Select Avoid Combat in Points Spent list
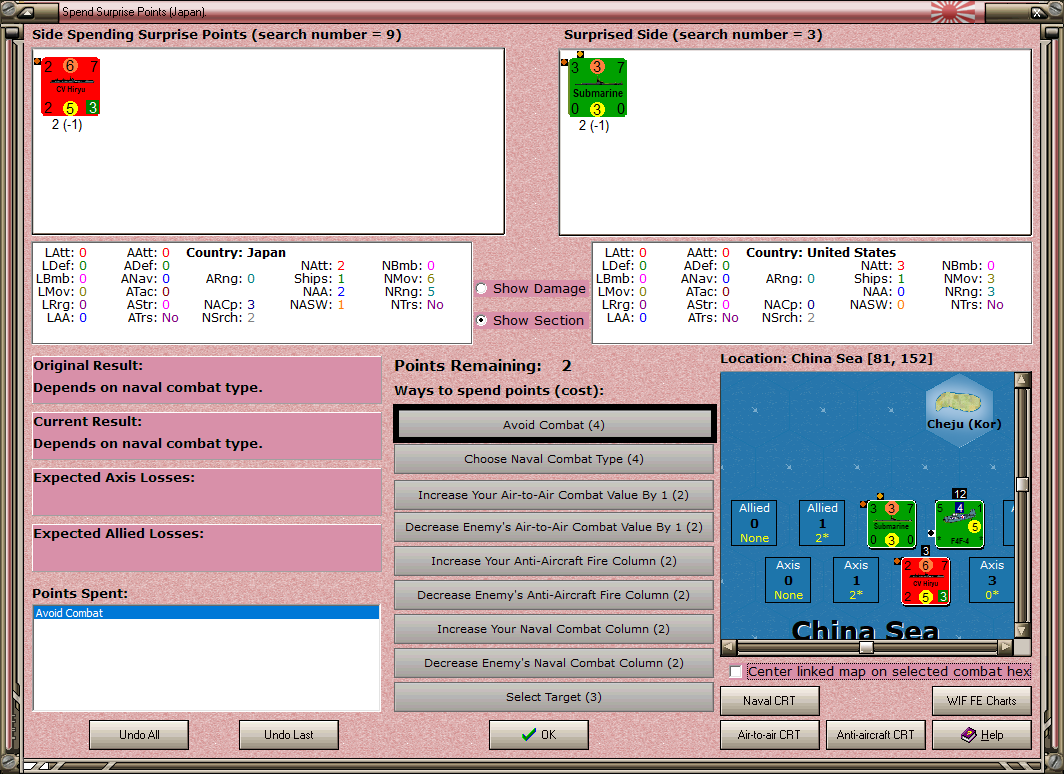 click(x=206, y=613)
